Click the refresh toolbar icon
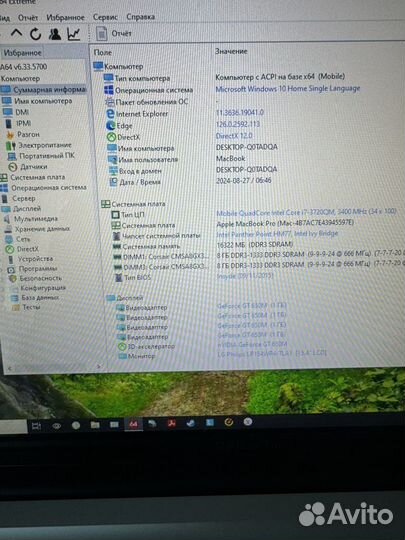405x540 pixels. click(35, 34)
